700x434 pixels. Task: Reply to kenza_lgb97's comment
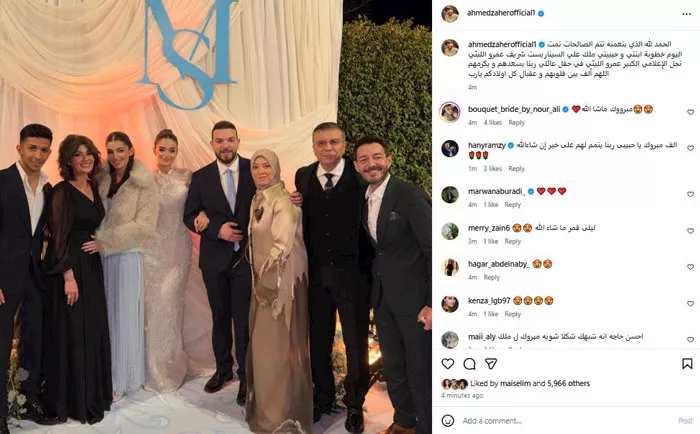click(x=512, y=314)
